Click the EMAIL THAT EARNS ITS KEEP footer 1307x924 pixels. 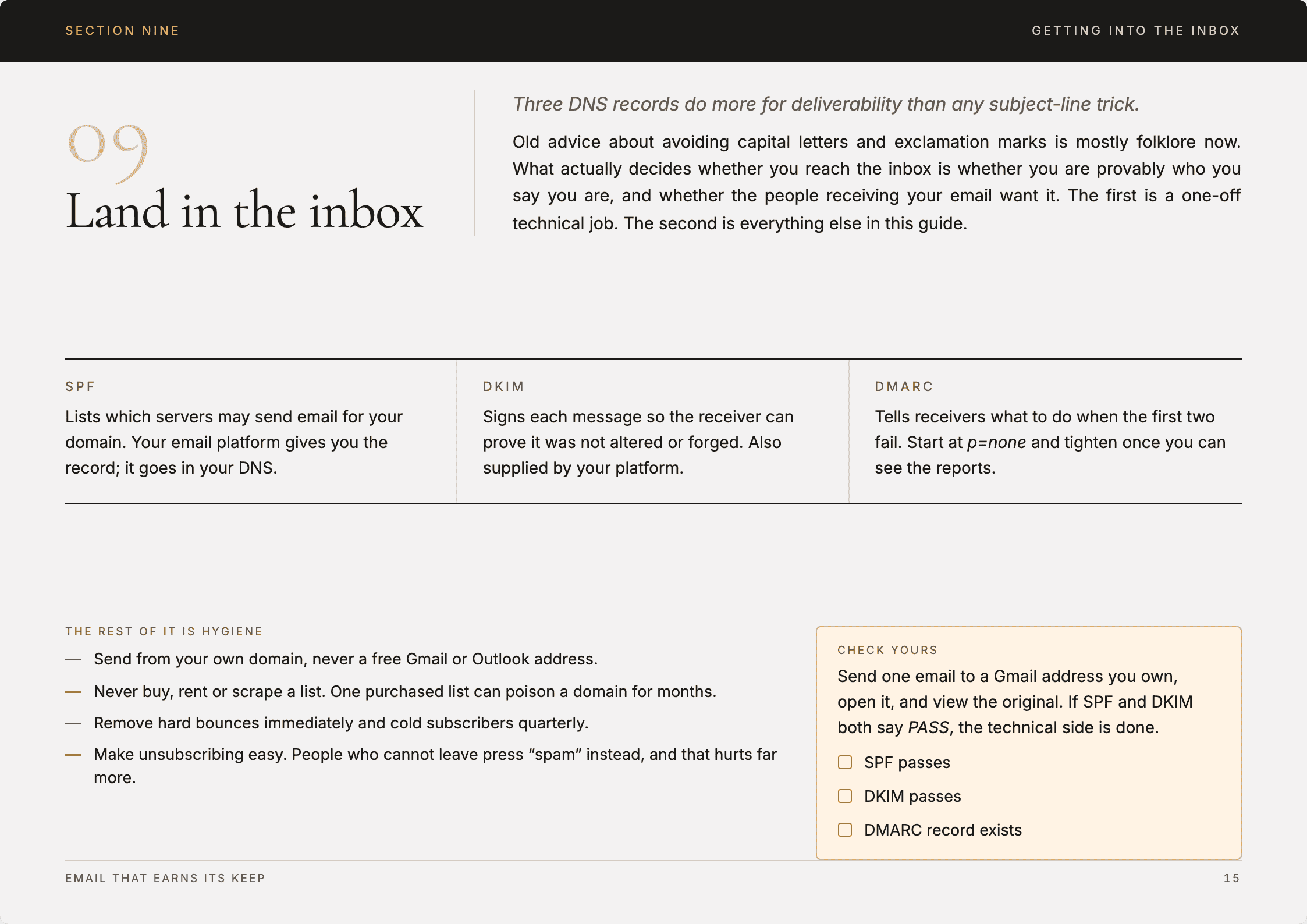[x=165, y=878]
